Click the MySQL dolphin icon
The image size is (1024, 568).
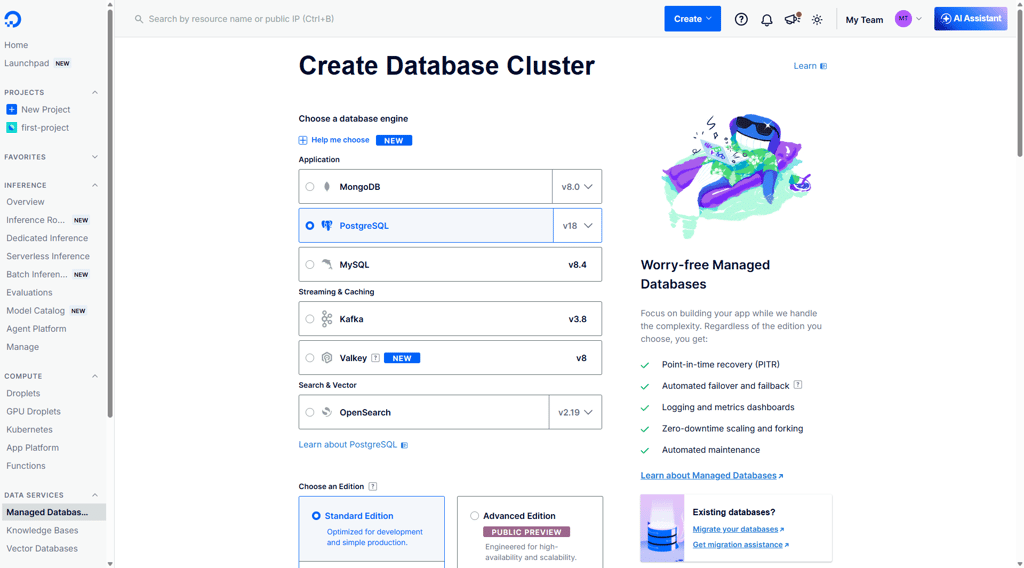pos(327,264)
